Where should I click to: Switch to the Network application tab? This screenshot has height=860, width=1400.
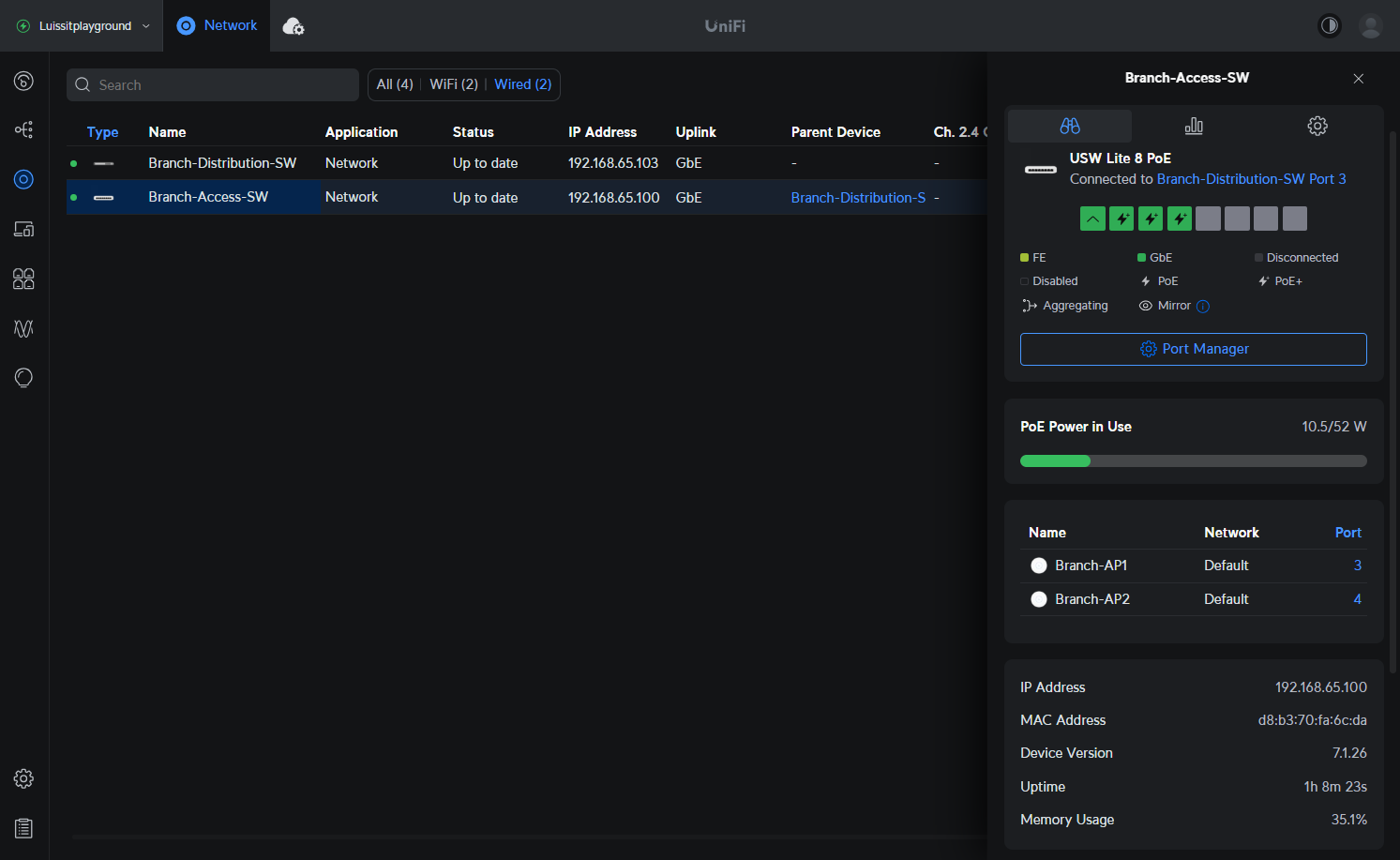pos(217,25)
